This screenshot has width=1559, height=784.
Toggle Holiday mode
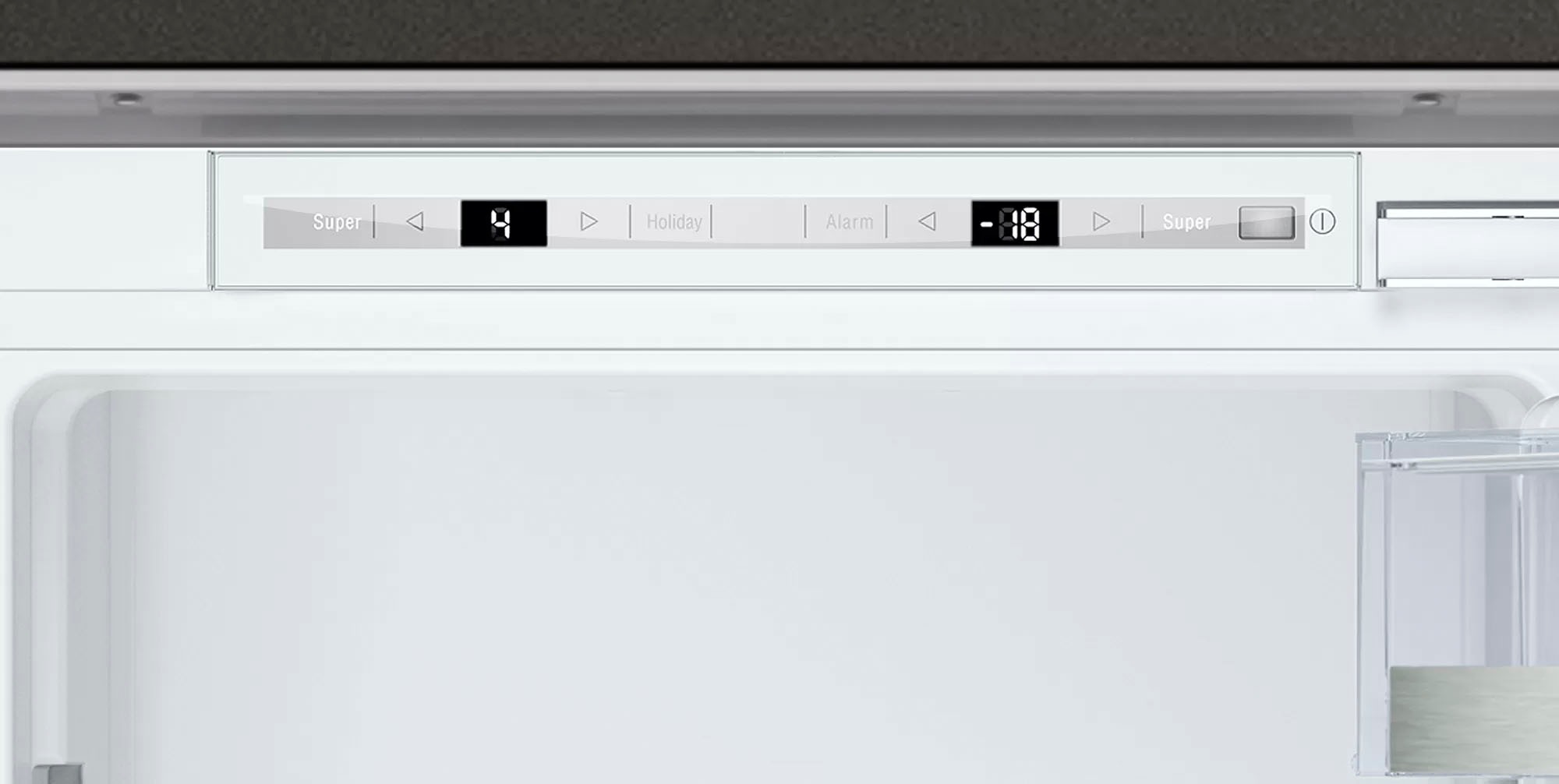tap(674, 222)
